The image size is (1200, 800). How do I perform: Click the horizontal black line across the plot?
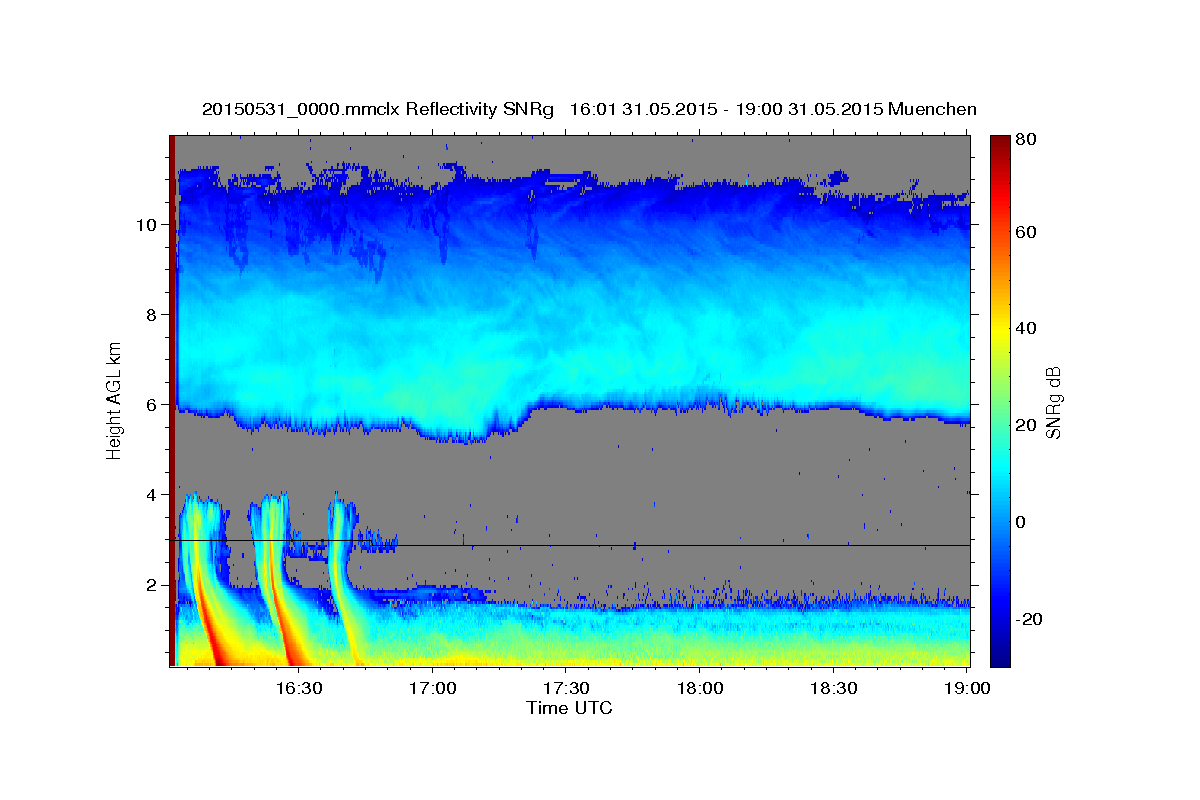tap(569, 543)
